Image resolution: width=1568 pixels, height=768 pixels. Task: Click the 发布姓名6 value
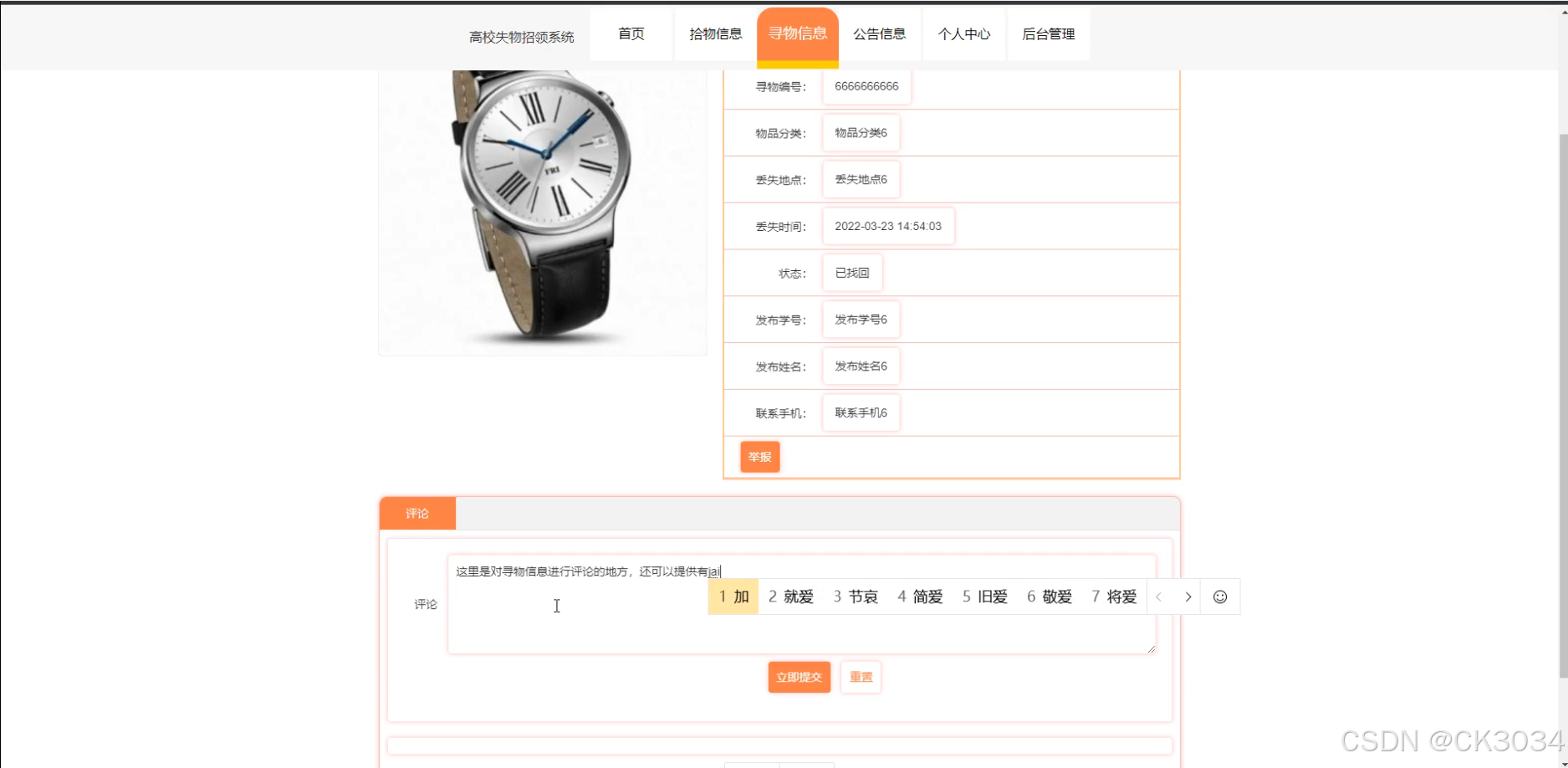(x=861, y=366)
